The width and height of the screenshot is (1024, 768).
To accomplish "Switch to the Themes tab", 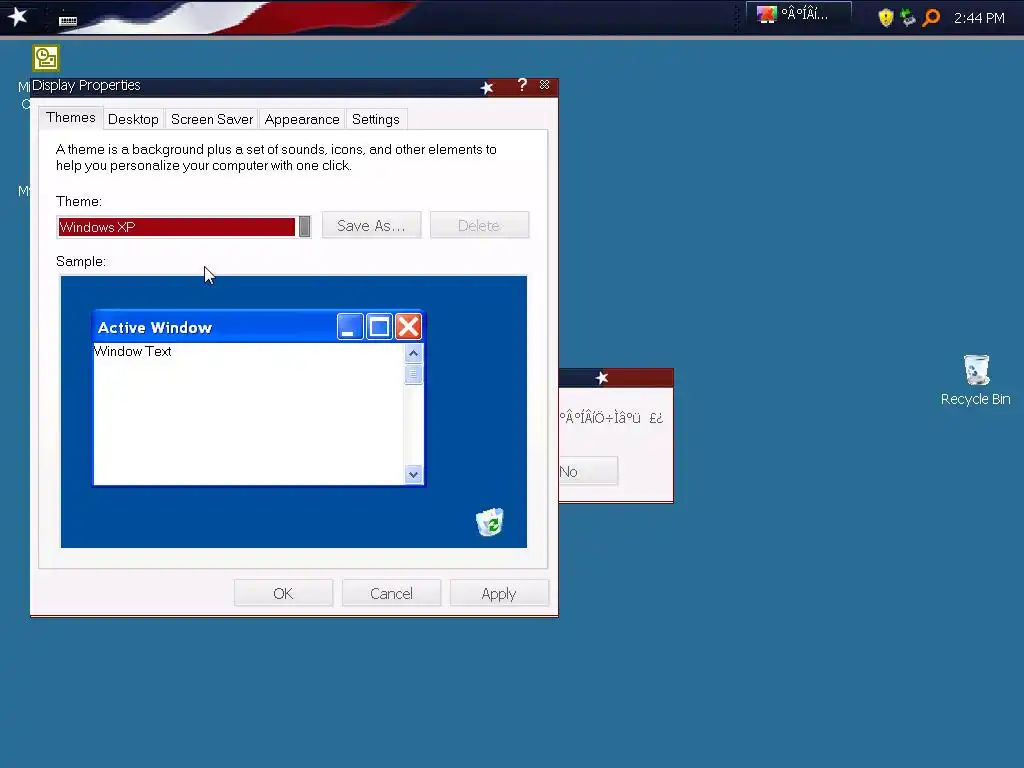I will coord(71,118).
